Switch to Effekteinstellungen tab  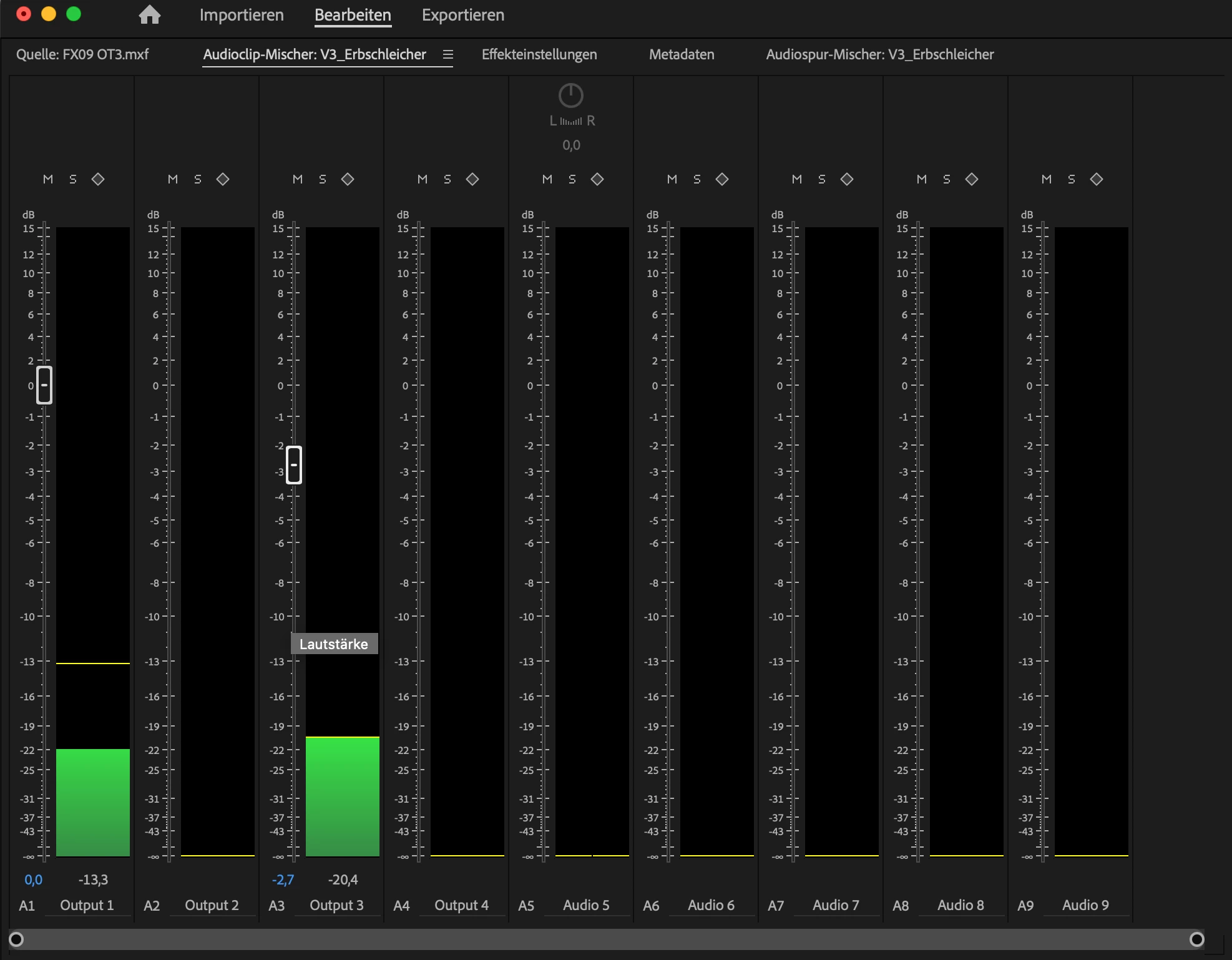[x=539, y=54]
